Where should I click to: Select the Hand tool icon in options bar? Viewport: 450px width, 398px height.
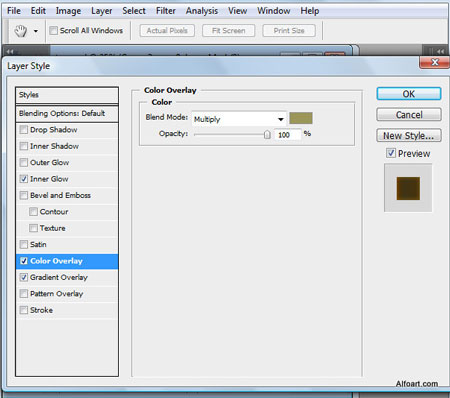[21, 31]
